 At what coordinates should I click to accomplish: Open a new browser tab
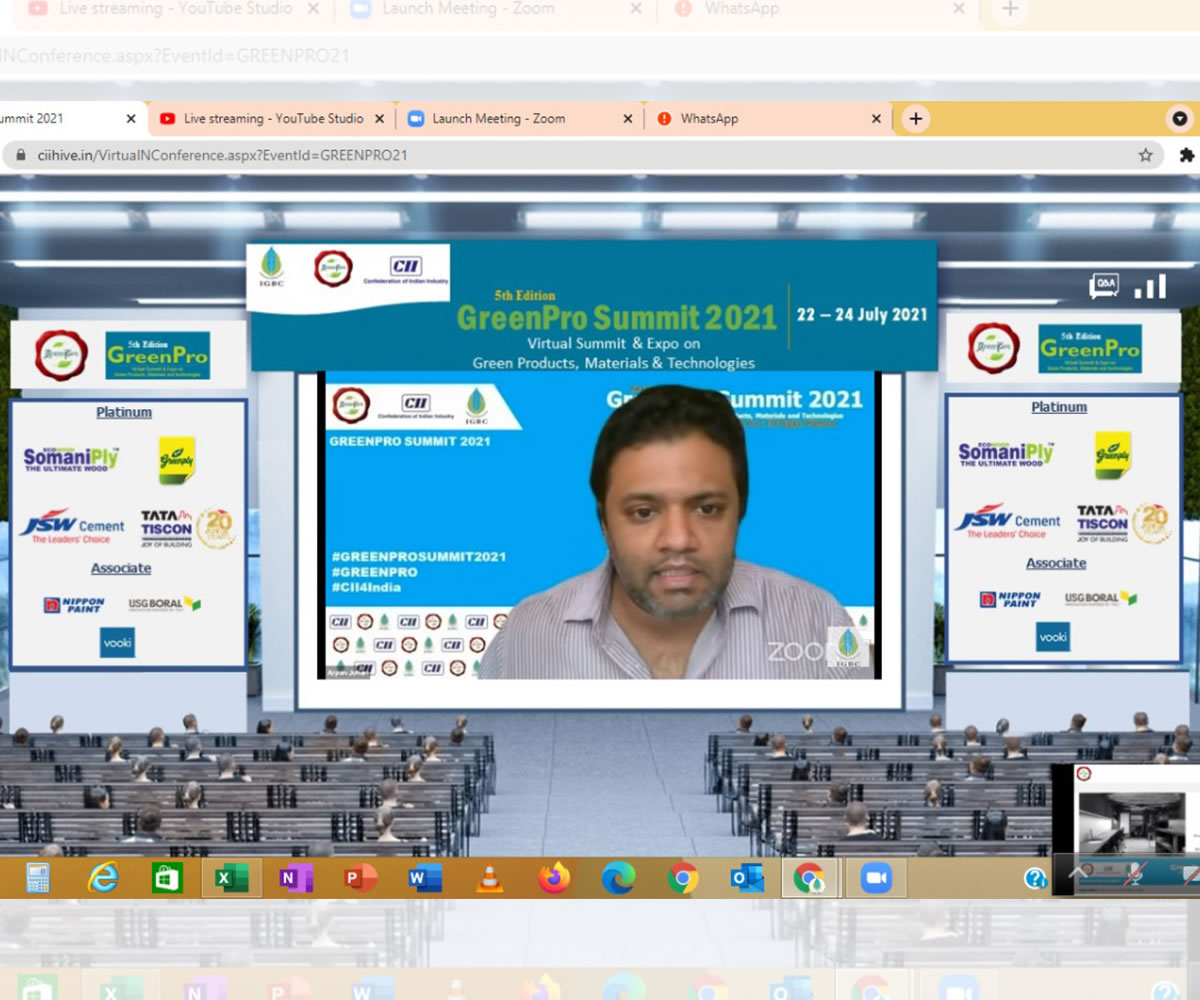pos(915,119)
